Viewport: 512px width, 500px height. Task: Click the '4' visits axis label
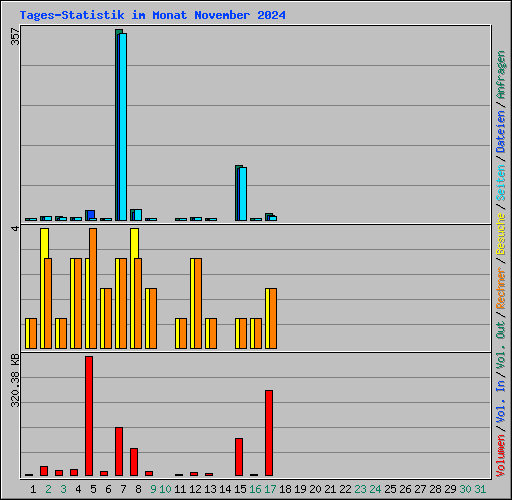15,229
